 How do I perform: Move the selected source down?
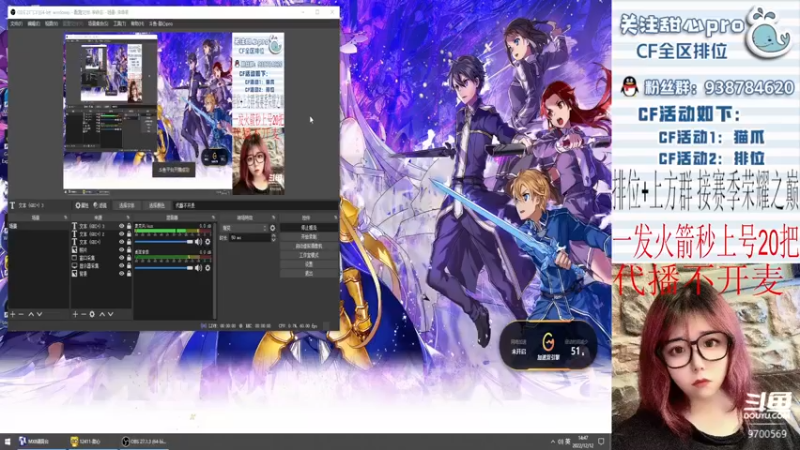click(x=111, y=314)
